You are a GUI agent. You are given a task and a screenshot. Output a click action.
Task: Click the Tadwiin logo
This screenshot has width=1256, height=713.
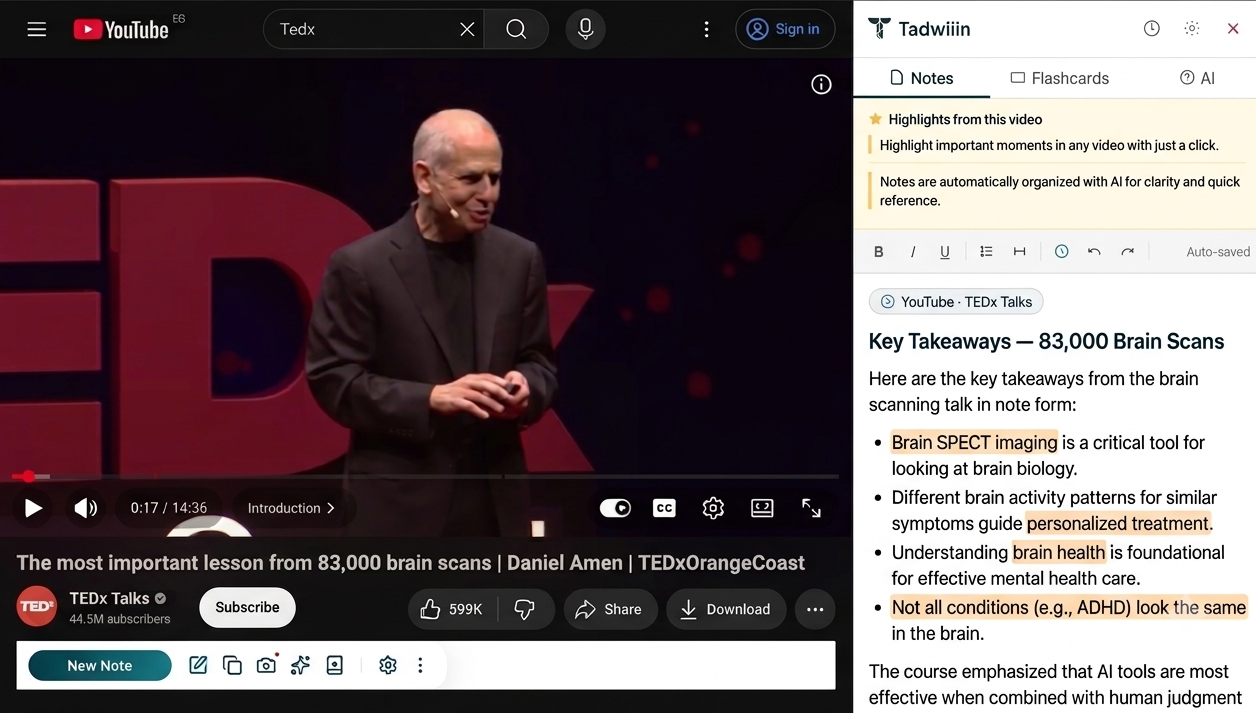coord(919,29)
